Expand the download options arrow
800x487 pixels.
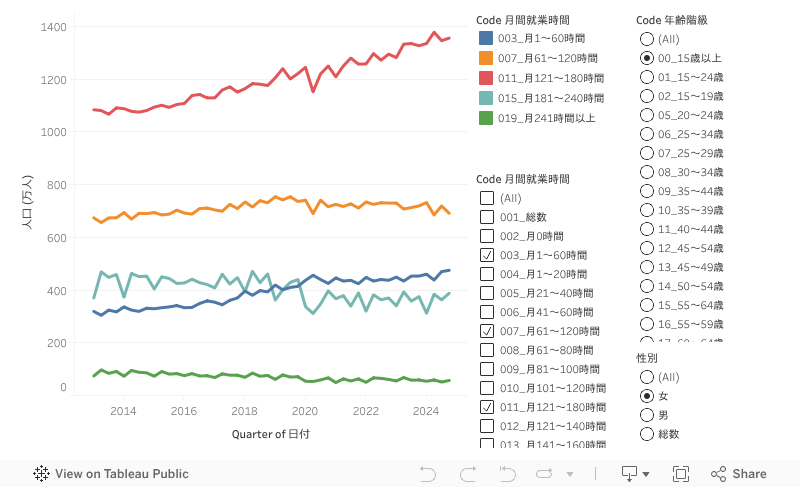pos(646,474)
